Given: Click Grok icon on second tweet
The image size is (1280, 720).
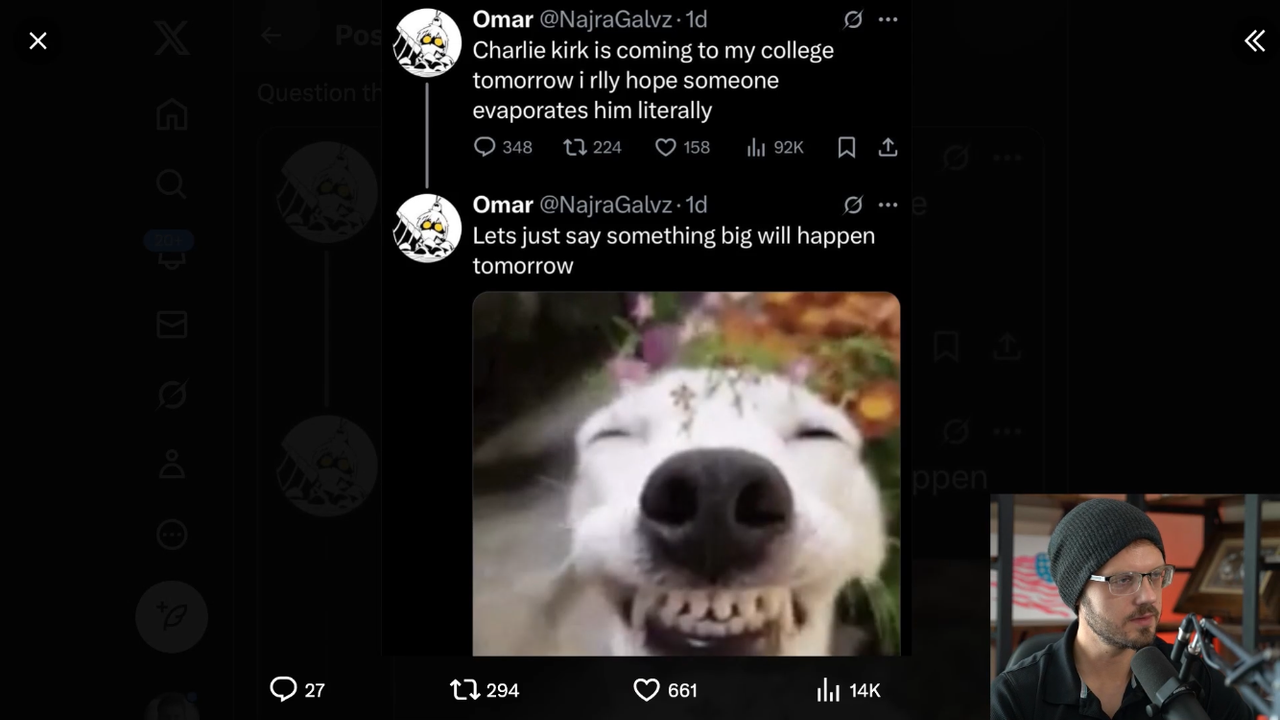Looking at the screenshot, I should click(853, 204).
